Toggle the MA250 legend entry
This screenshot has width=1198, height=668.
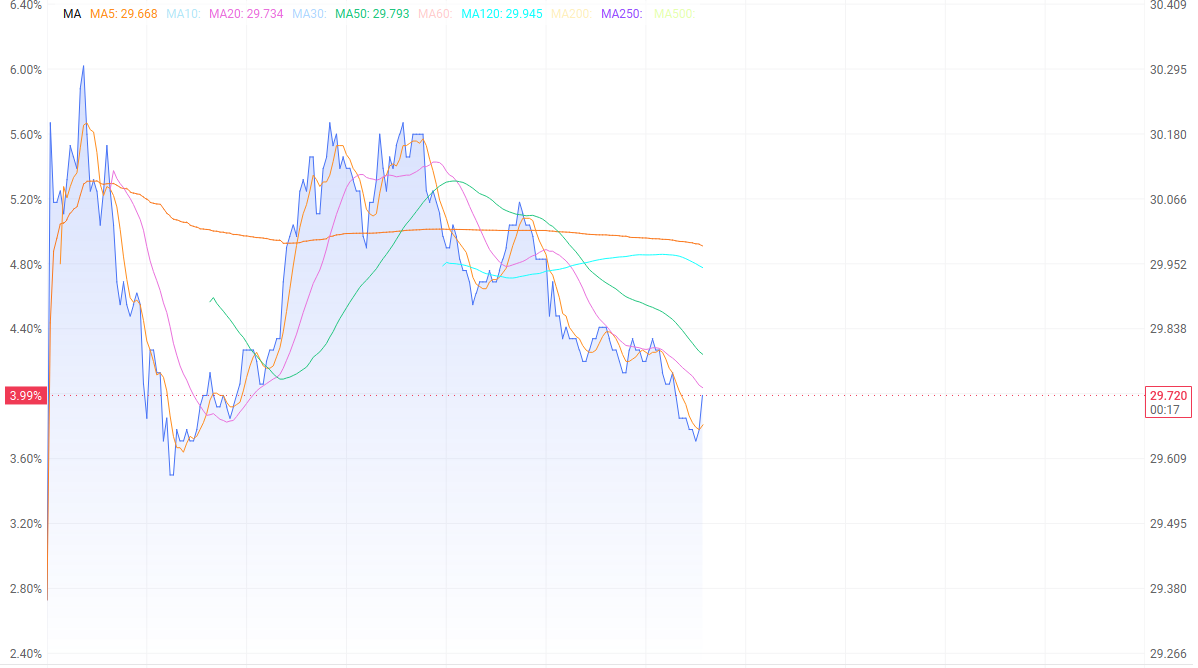point(622,14)
